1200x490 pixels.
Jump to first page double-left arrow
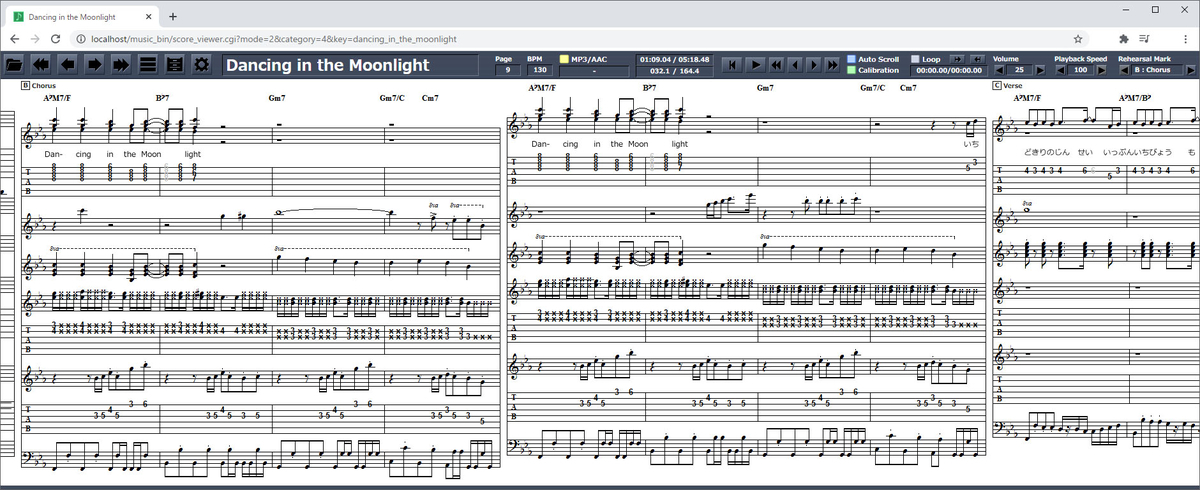pos(41,64)
